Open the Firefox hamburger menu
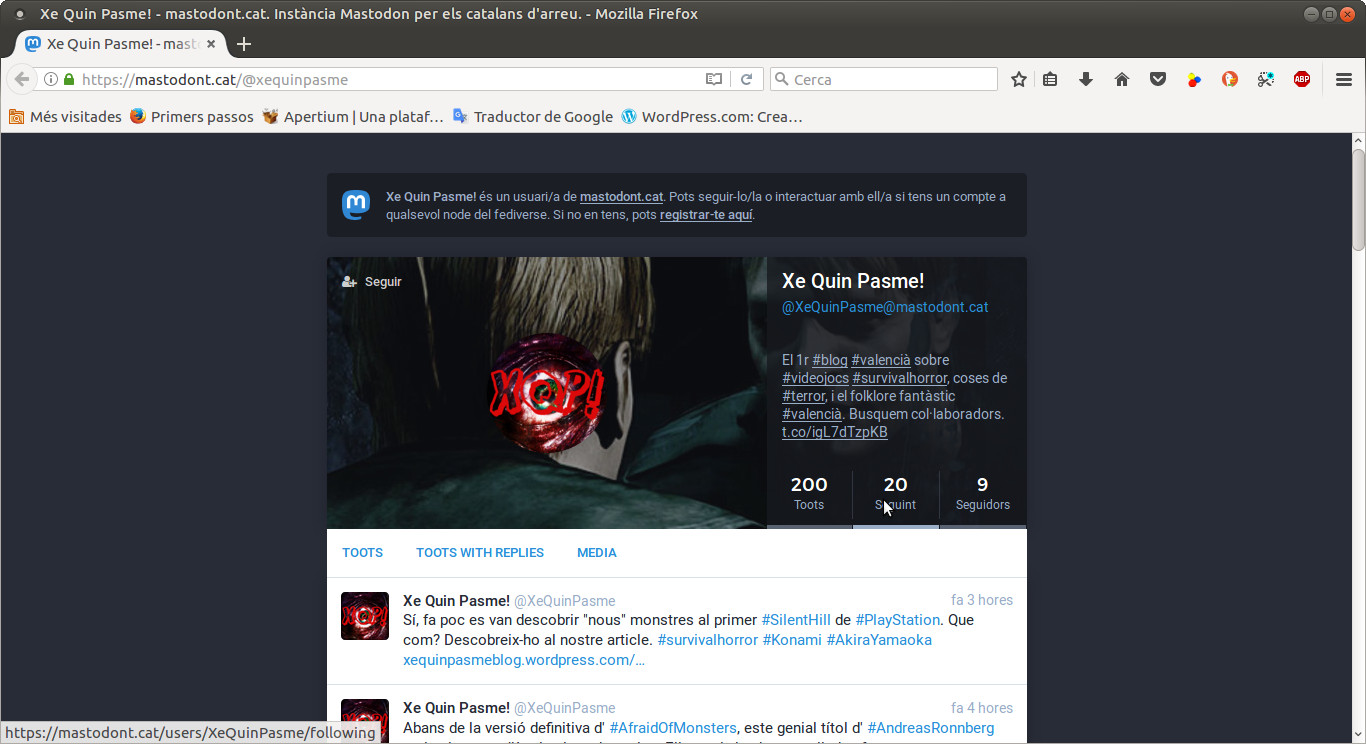Image resolution: width=1366 pixels, height=744 pixels. pos(1343,80)
